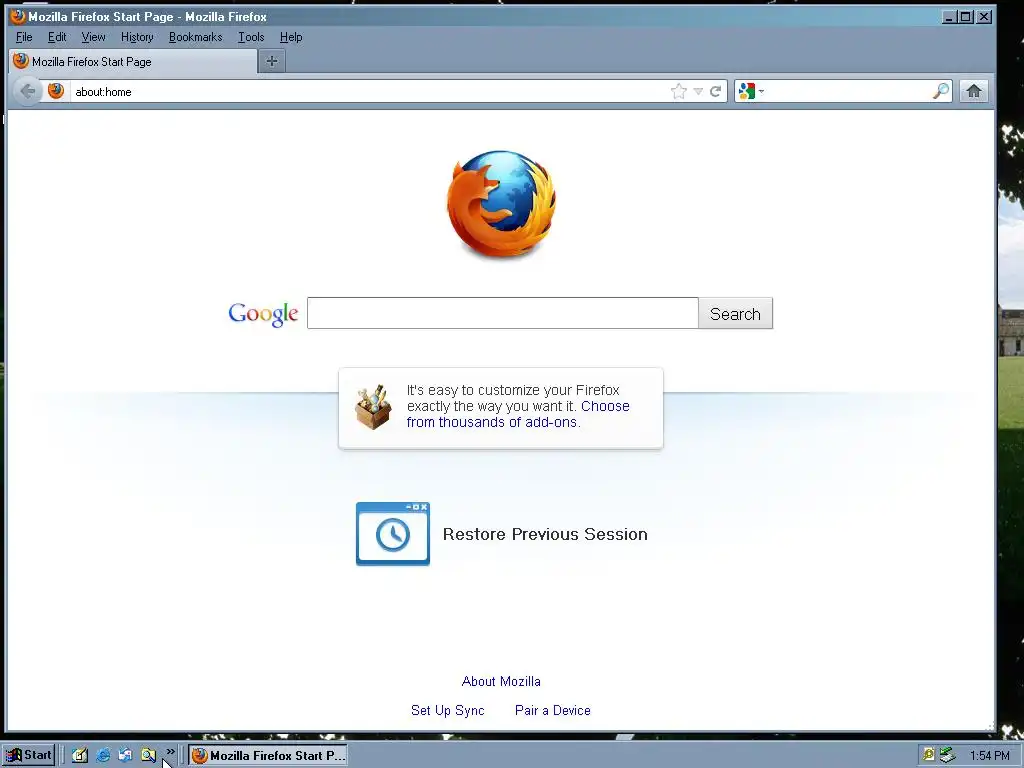
Task: Expand quick launch overflow chevron
Action: click(170, 752)
